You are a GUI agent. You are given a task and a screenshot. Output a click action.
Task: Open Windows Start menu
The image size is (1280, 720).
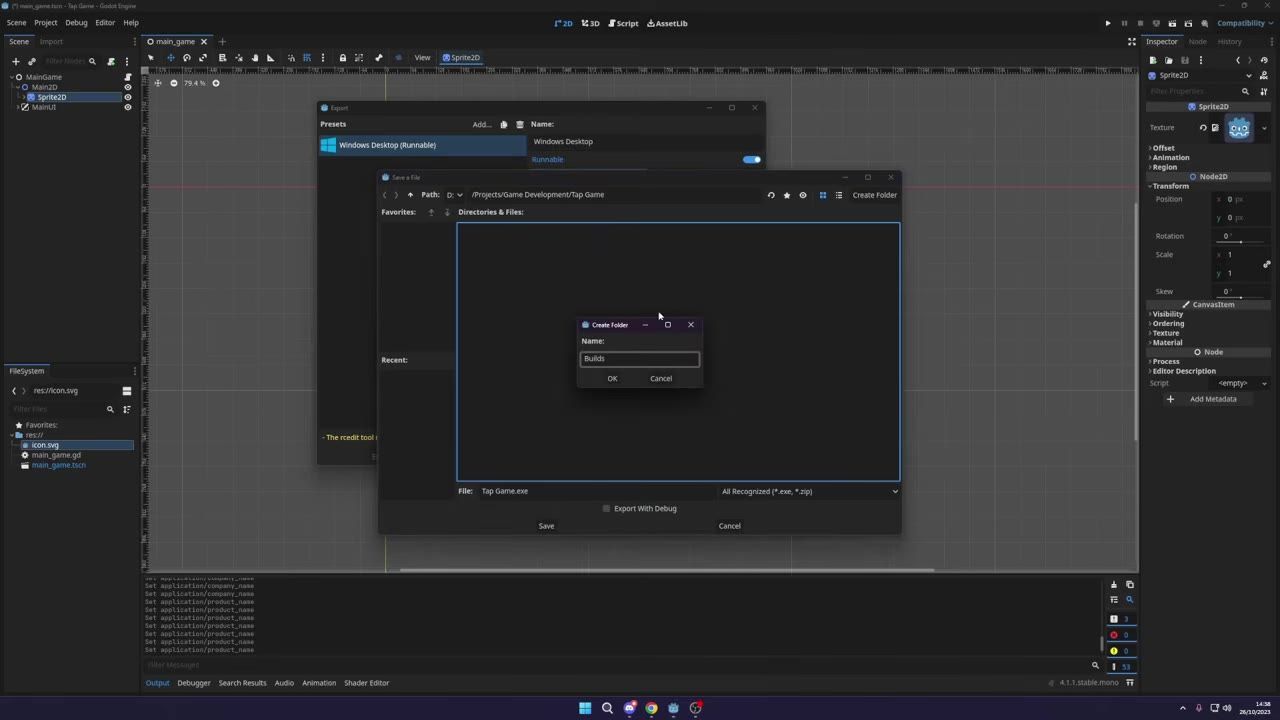(585, 708)
